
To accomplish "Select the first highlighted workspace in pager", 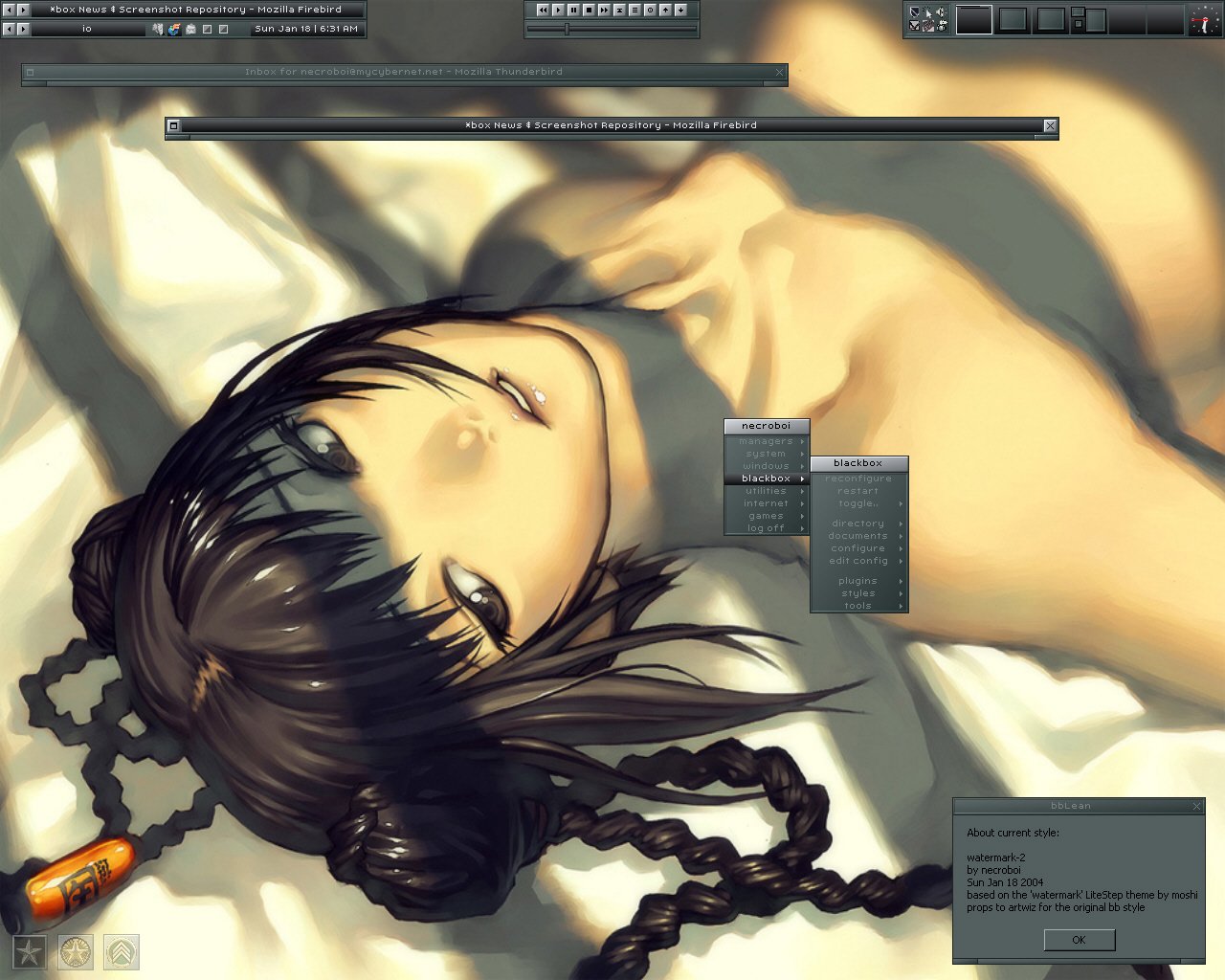I will [974, 19].
